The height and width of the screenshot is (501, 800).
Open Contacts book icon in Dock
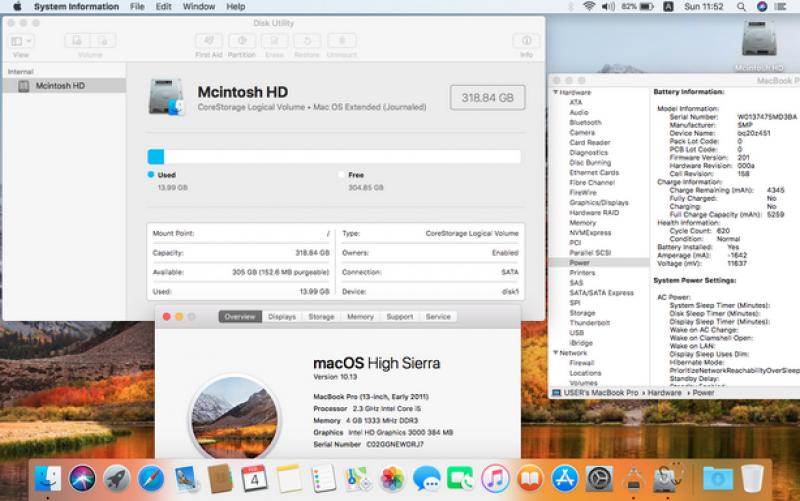(x=220, y=479)
